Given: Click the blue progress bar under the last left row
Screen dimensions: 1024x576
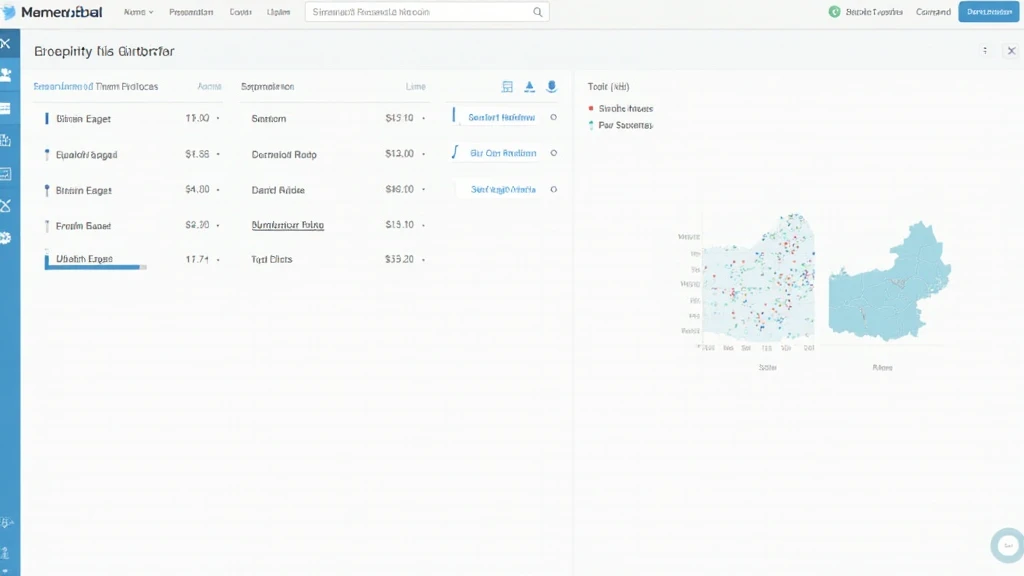Looking at the screenshot, I should coord(96,268).
